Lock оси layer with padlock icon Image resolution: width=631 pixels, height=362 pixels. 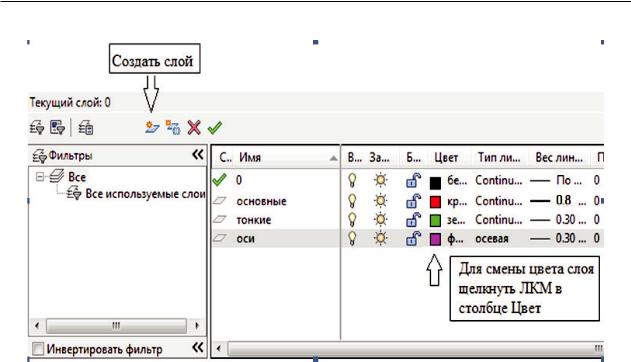(x=413, y=239)
